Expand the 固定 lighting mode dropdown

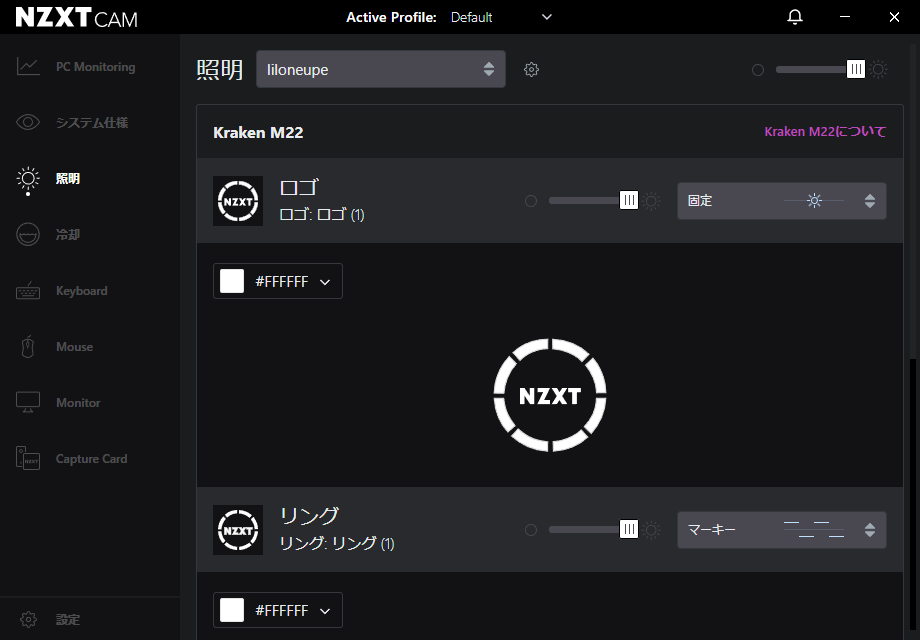781,201
